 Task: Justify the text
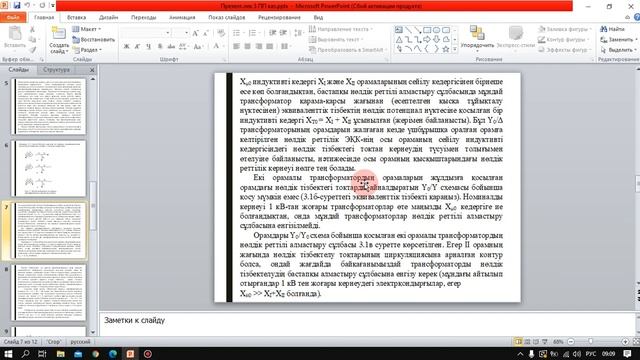coord(269,47)
